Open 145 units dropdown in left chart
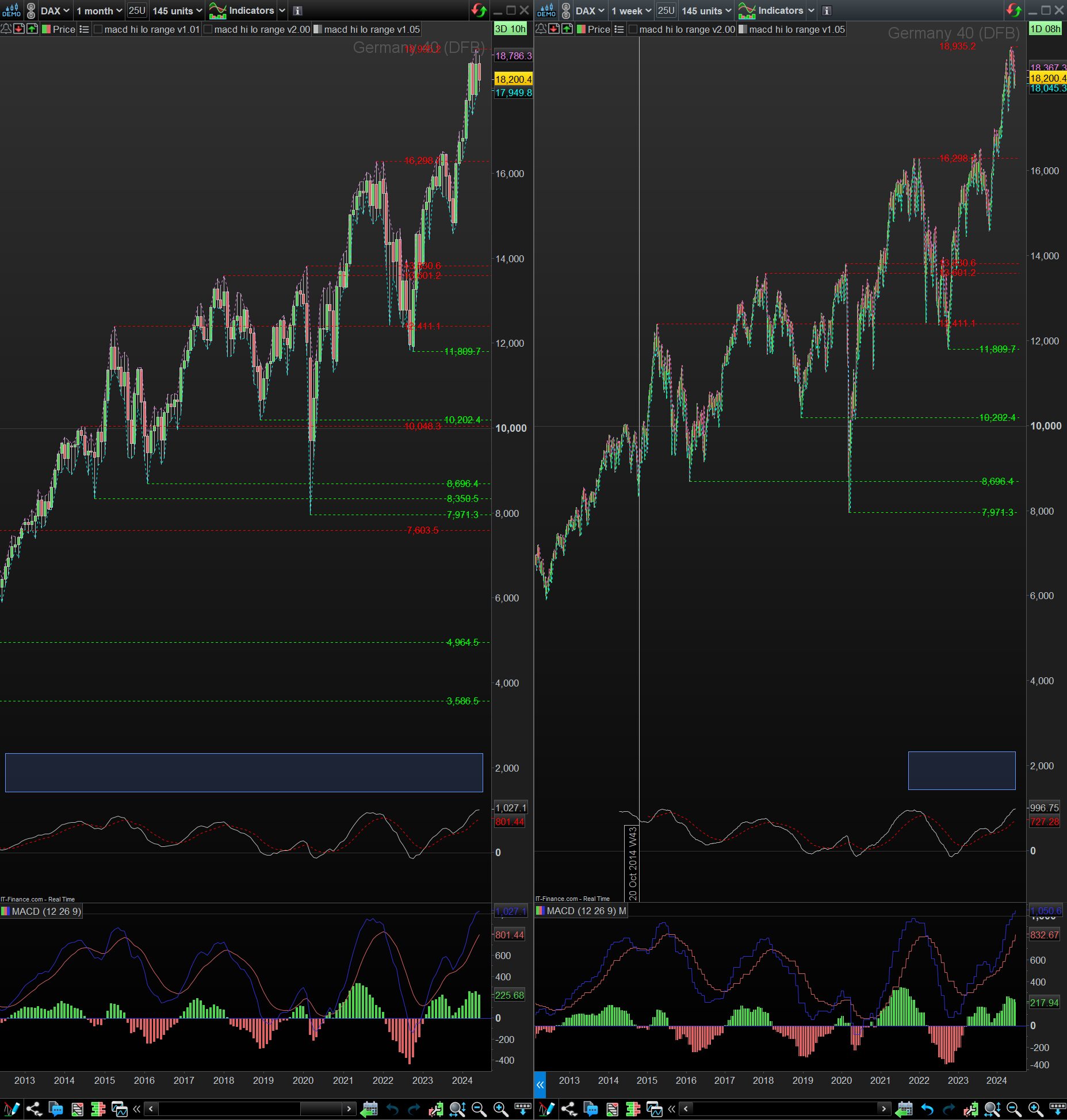This screenshot has width=1067, height=1120. click(177, 11)
